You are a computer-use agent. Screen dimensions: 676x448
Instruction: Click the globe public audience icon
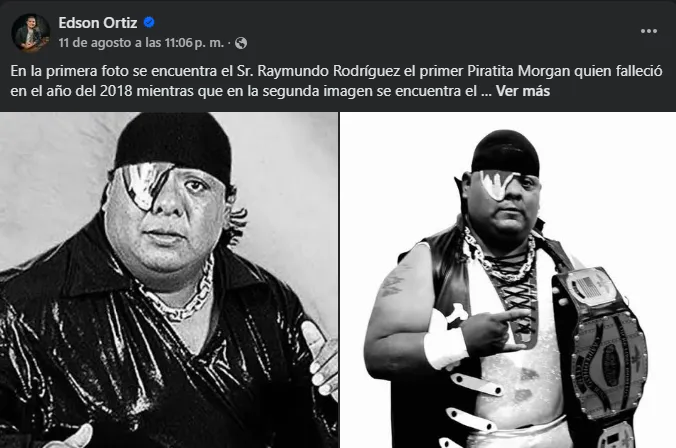(241, 43)
